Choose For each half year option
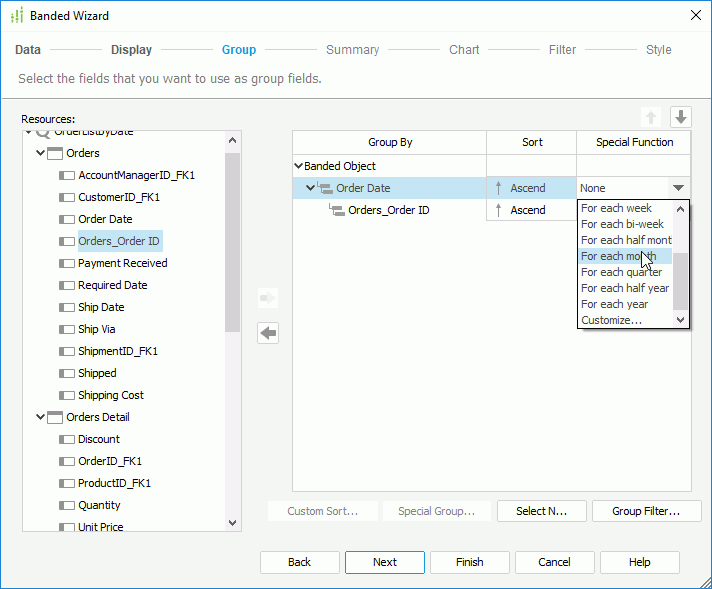The height and width of the screenshot is (589, 712). coord(625,288)
